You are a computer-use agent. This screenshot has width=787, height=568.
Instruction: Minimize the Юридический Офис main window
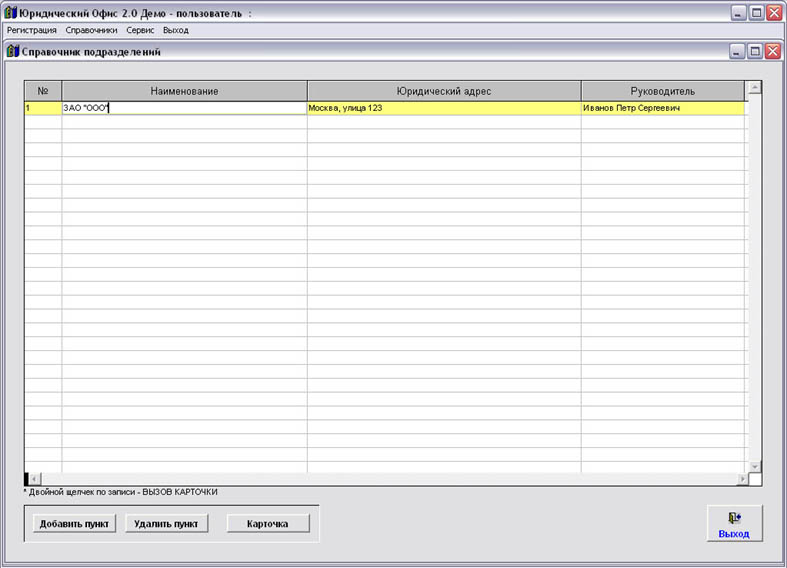(738, 13)
